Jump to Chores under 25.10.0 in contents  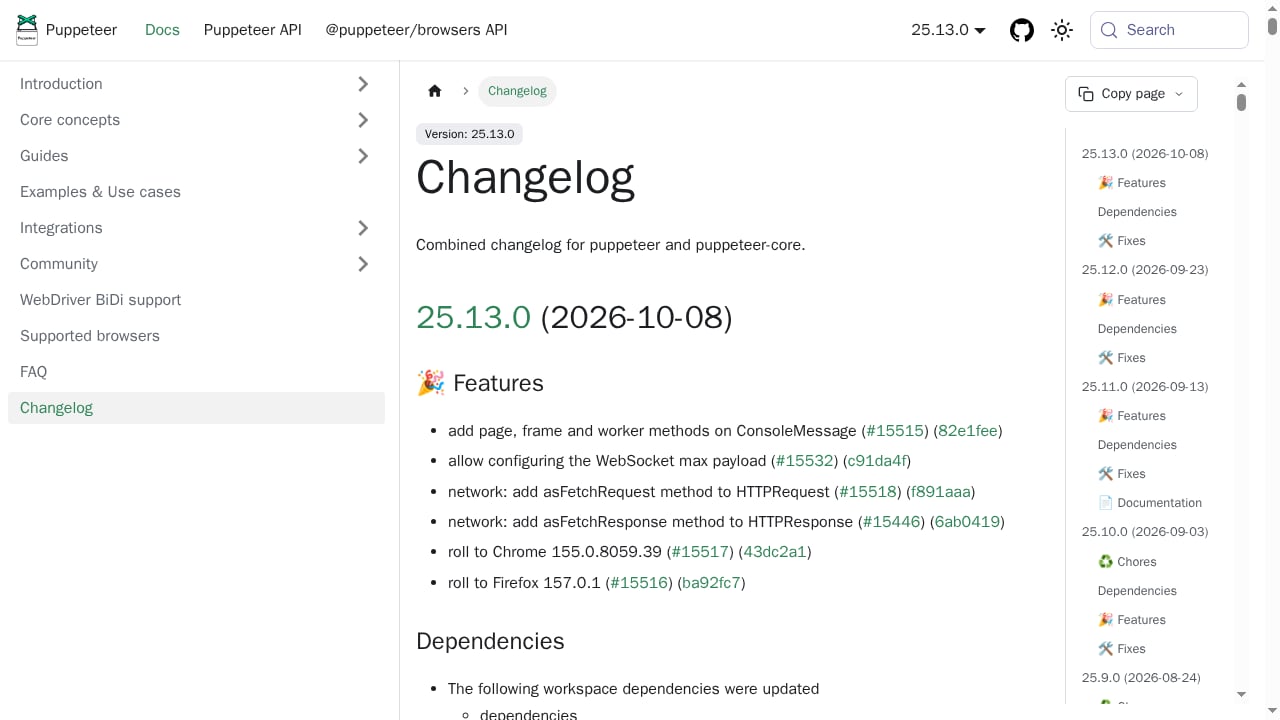click(x=1127, y=562)
